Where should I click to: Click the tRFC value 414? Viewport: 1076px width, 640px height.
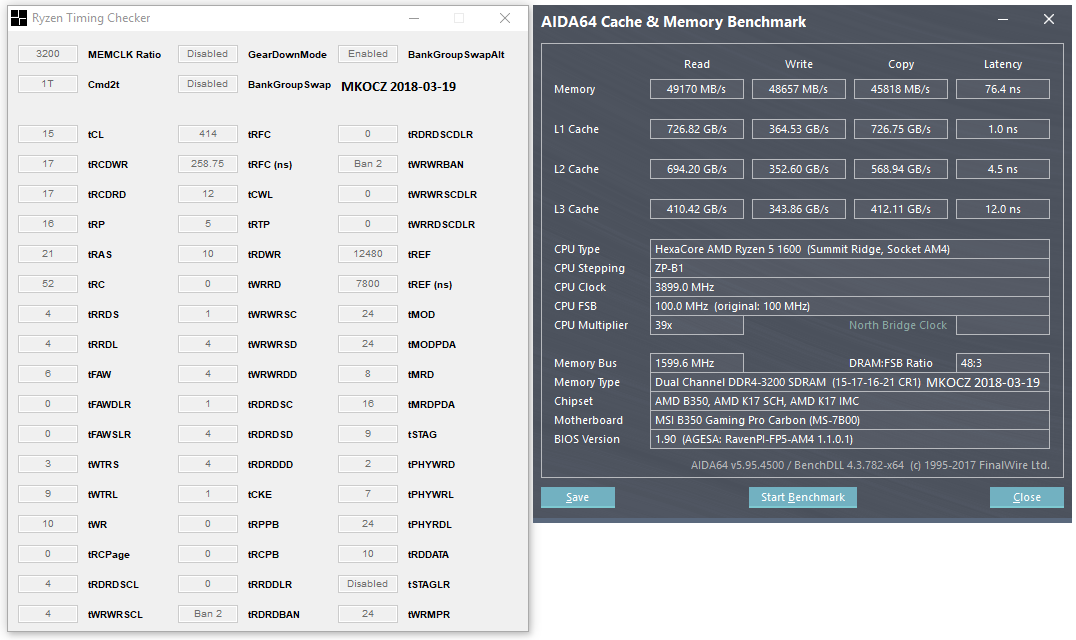pyautogui.click(x=208, y=134)
